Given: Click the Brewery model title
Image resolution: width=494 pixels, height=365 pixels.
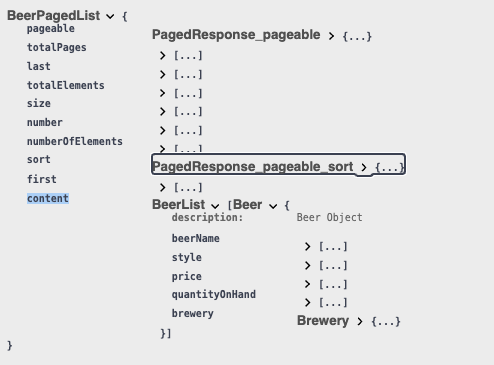Looking at the screenshot, I should point(323,320).
